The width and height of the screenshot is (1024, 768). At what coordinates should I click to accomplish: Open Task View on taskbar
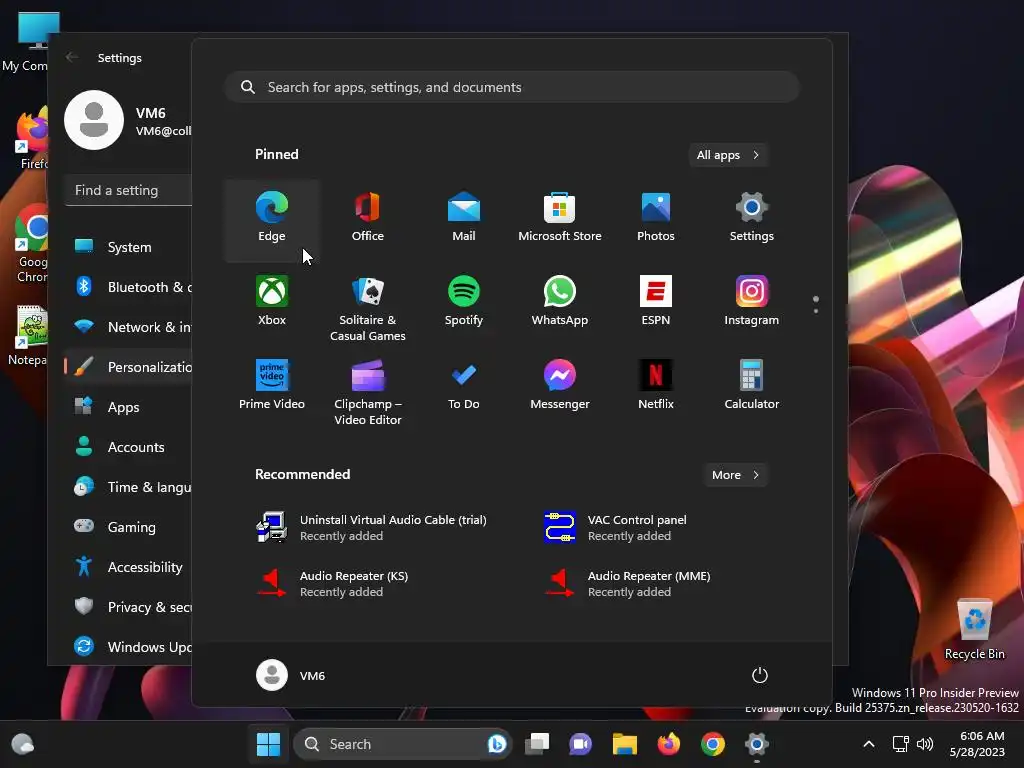tap(537, 744)
